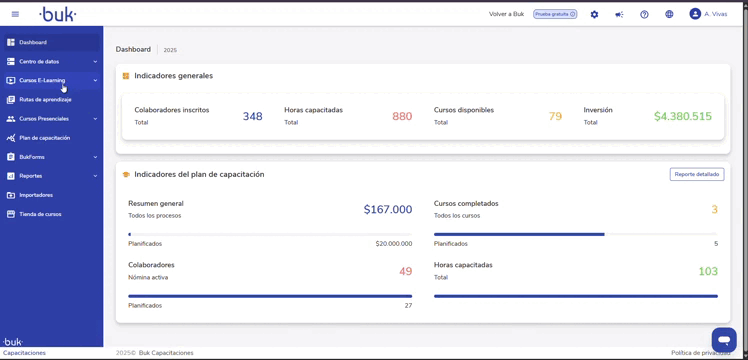Click Política de privacidad link
748x360 pixels.
(x=700, y=353)
